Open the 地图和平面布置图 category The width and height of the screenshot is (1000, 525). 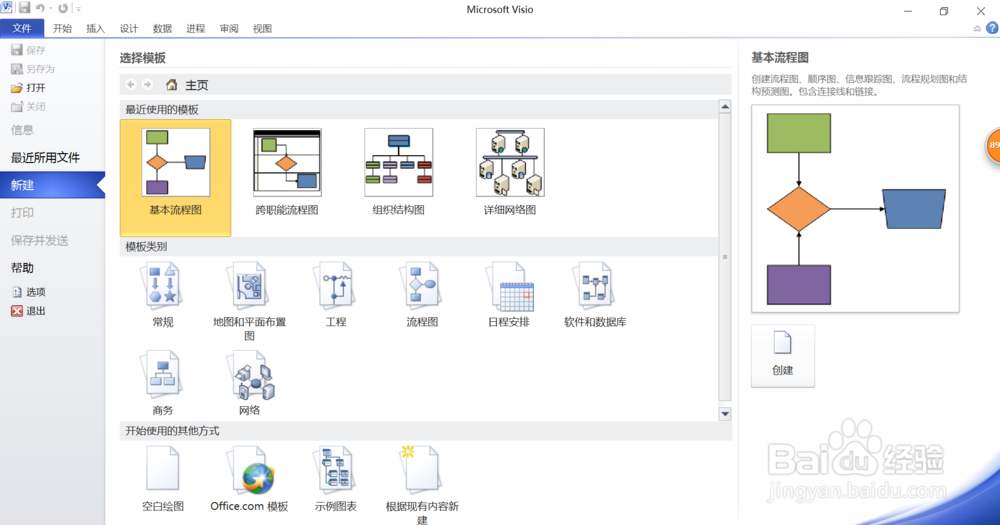(249, 301)
